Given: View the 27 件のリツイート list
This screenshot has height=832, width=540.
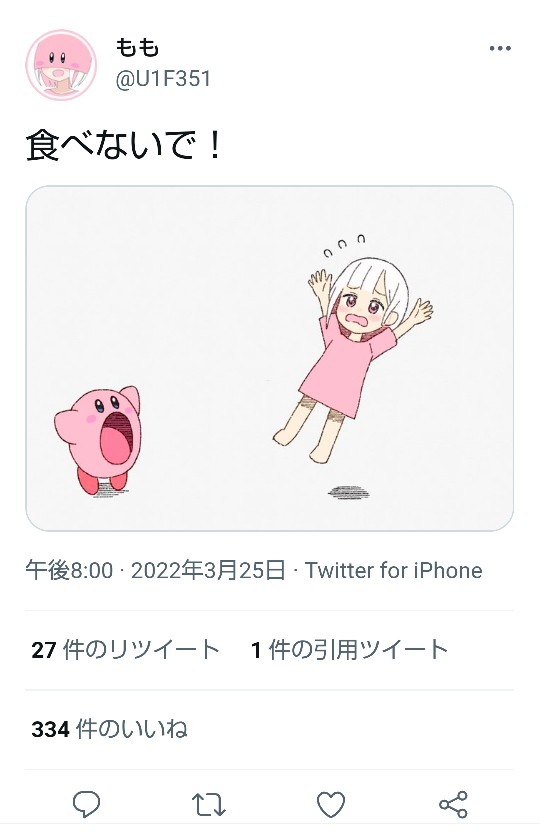Looking at the screenshot, I should coord(126,650).
